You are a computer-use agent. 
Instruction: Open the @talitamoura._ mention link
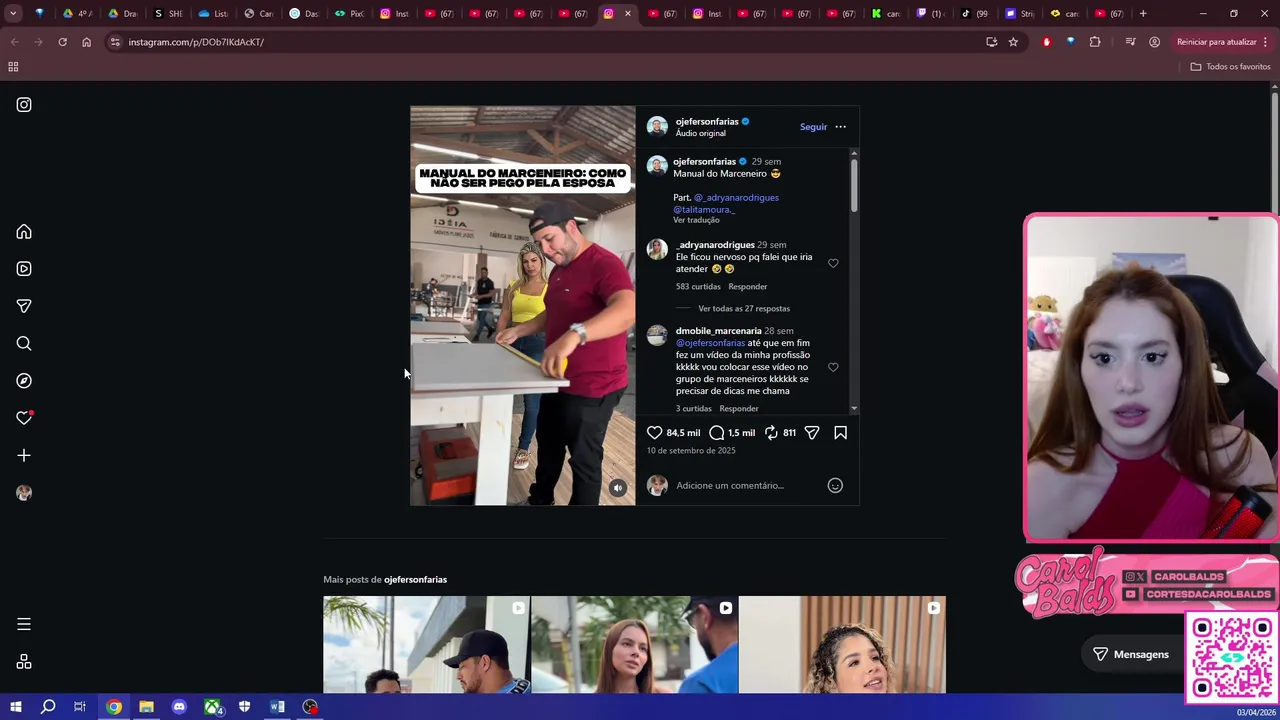(704, 210)
